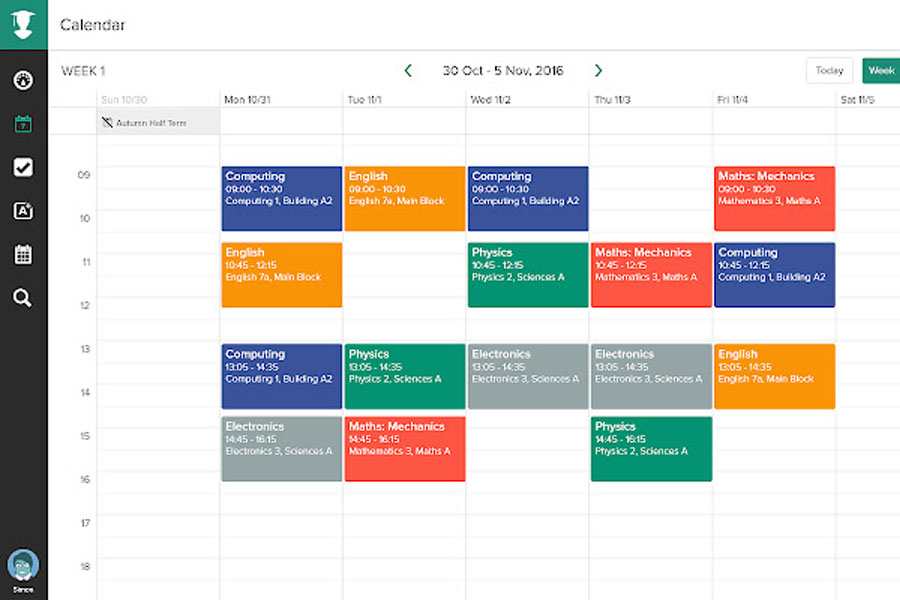Select the Wed 11/2 day header
Screen dimensions: 900x600
point(491,99)
